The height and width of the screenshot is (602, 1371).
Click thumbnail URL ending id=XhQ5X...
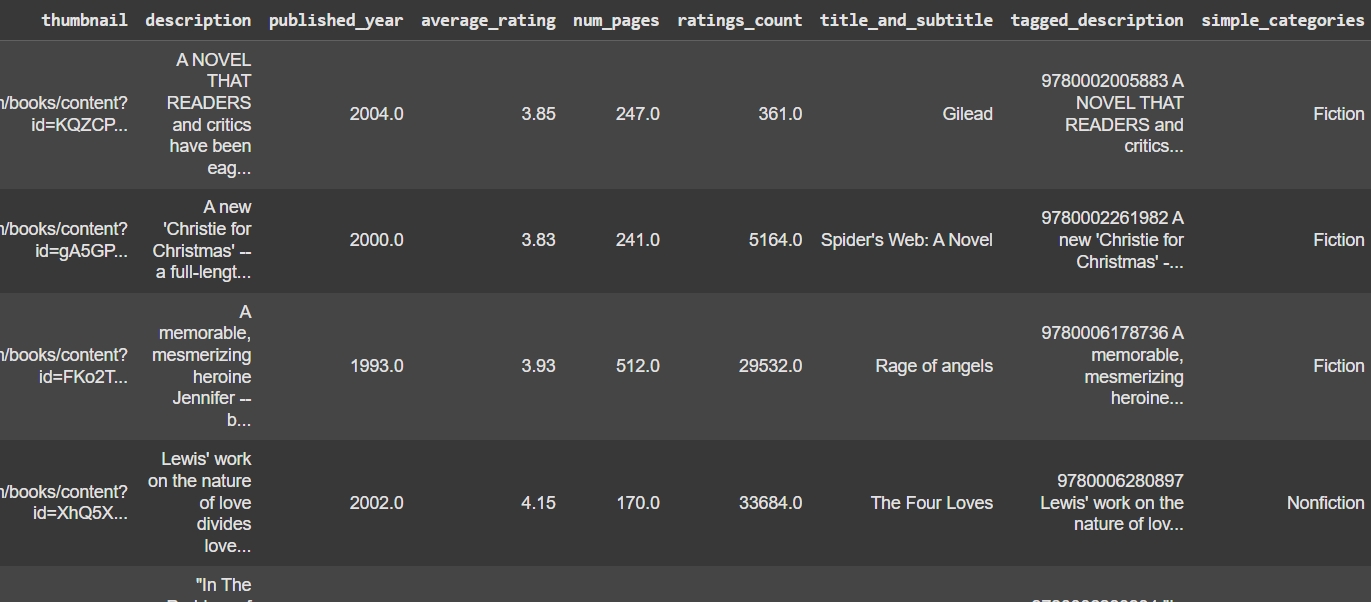pos(64,503)
